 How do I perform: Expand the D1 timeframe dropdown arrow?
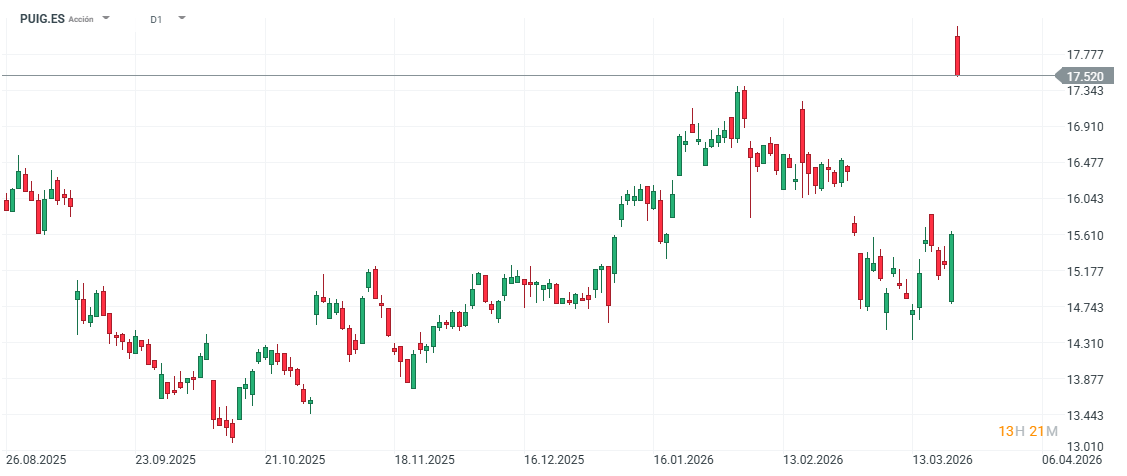point(181,18)
